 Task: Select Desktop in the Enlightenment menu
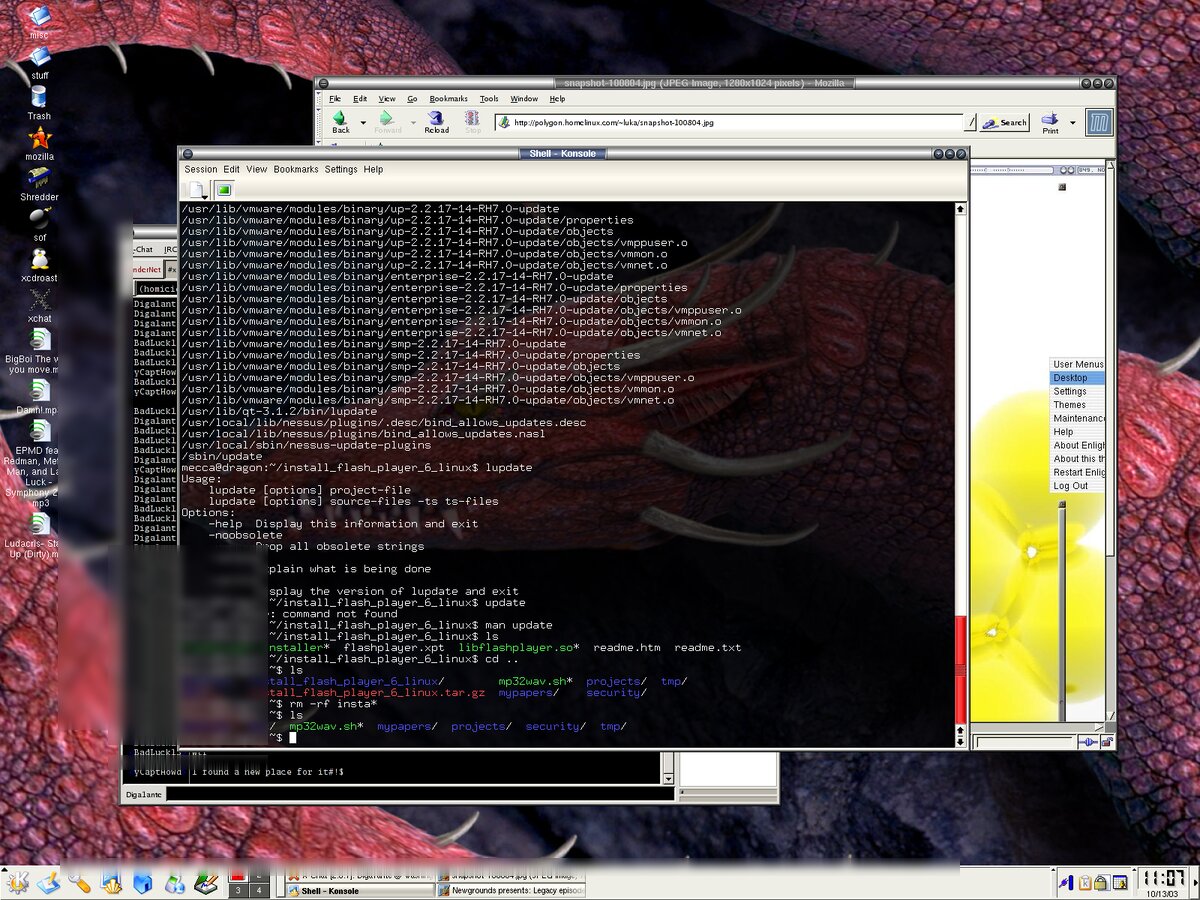1077,378
